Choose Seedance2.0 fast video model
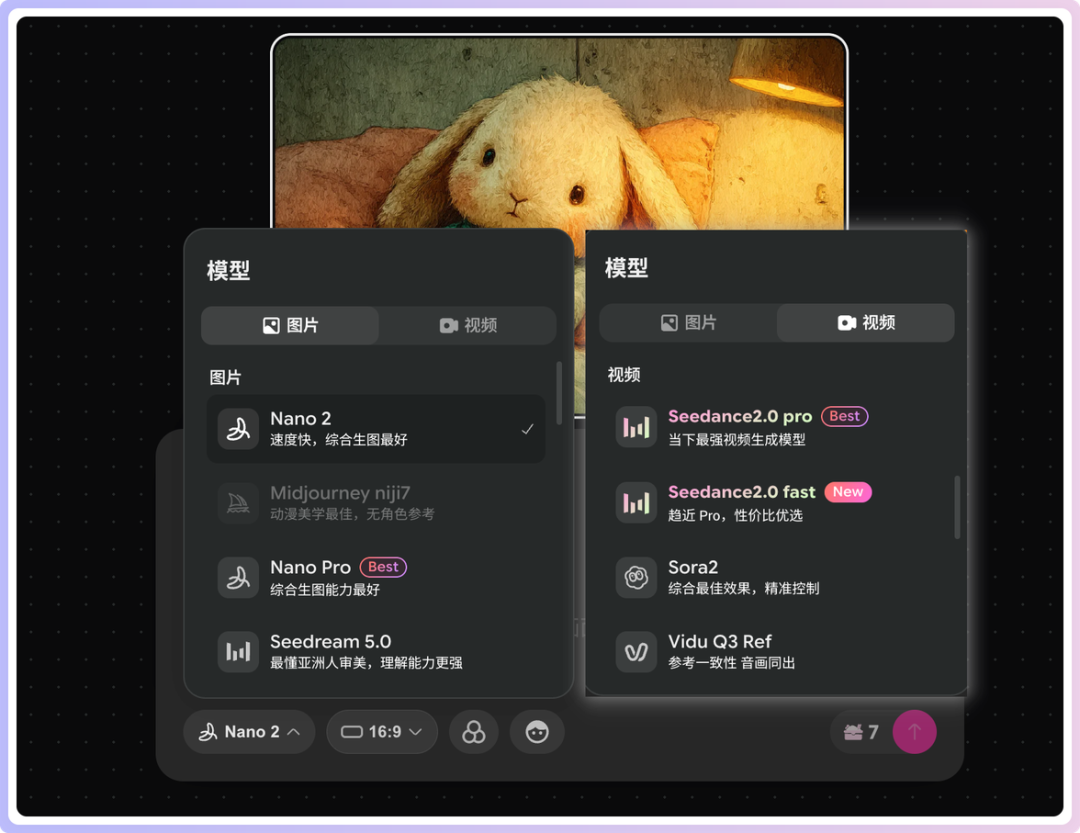1080x833 pixels. pyautogui.click(x=770, y=502)
